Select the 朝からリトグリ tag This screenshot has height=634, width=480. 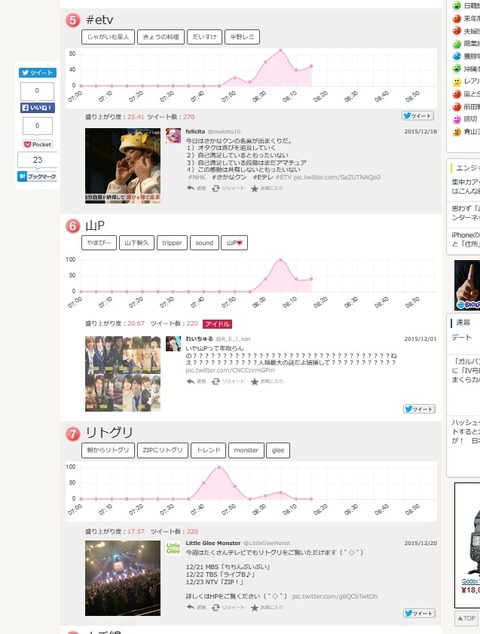(x=108, y=450)
